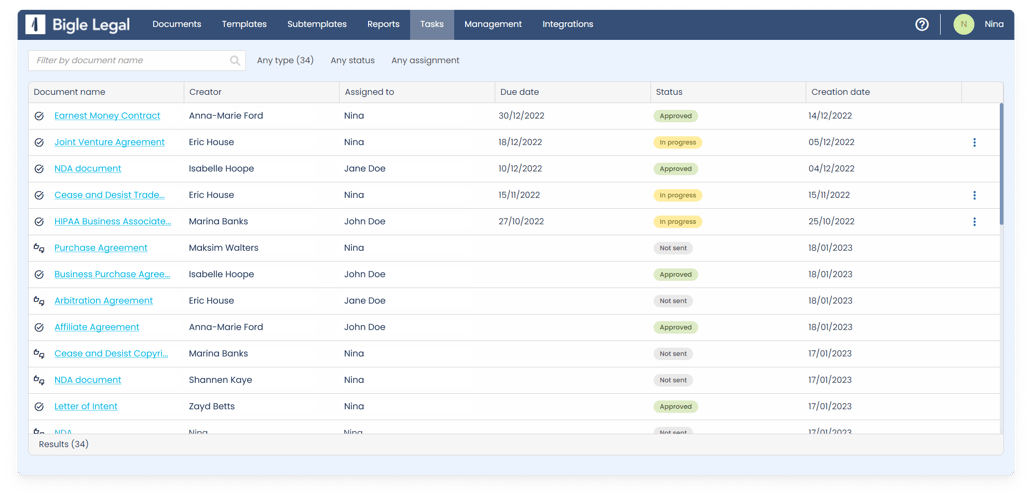Switch to the Templates tab
Image resolution: width=1032 pixels, height=501 pixels.
(244, 24)
